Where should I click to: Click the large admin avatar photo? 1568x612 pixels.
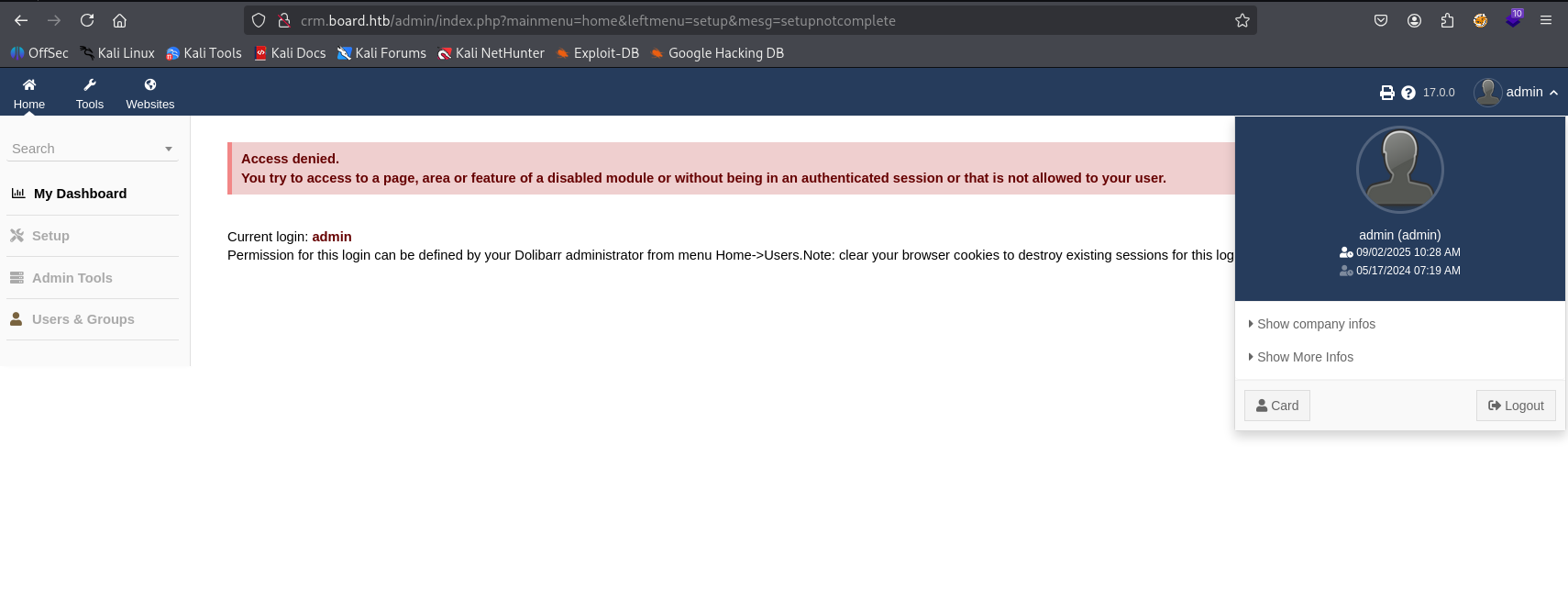pyautogui.click(x=1400, y=170)
